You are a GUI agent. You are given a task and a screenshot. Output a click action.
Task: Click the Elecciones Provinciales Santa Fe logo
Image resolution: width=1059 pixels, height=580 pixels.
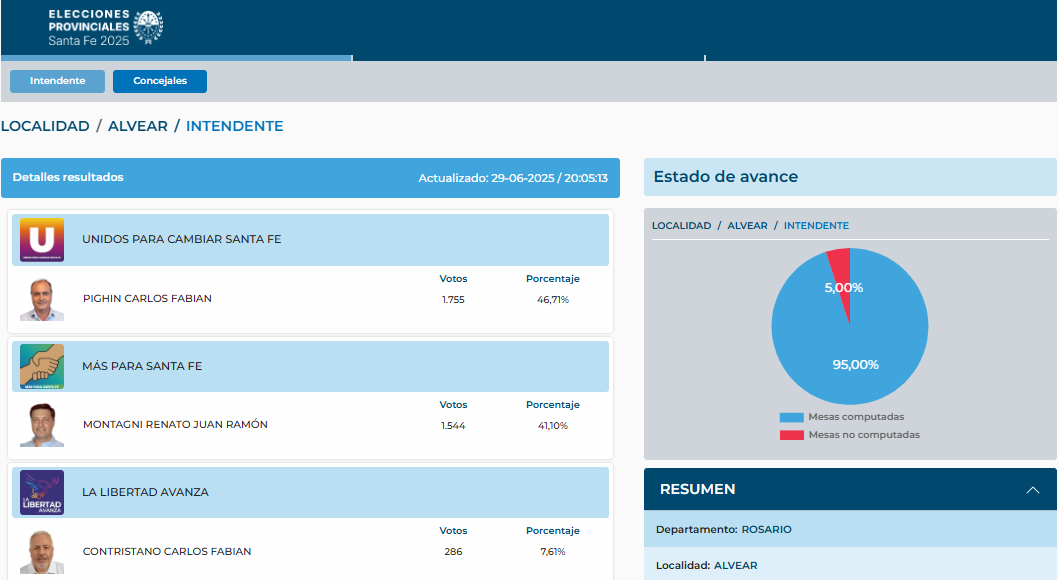(x=105, y=28)
